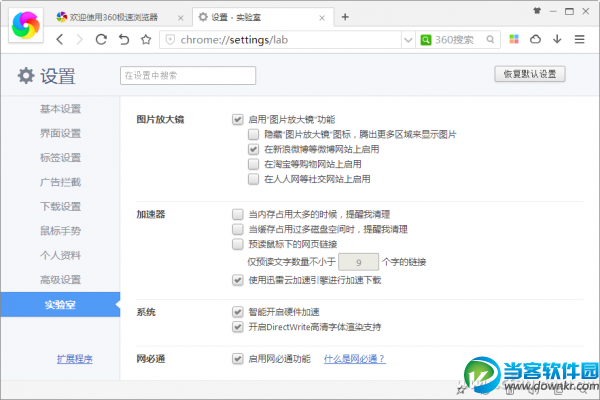Toggle 当缓存占用过多磁盘空间时 checkbox
This screenshot has height=400, width=600.
click(238, 229)
